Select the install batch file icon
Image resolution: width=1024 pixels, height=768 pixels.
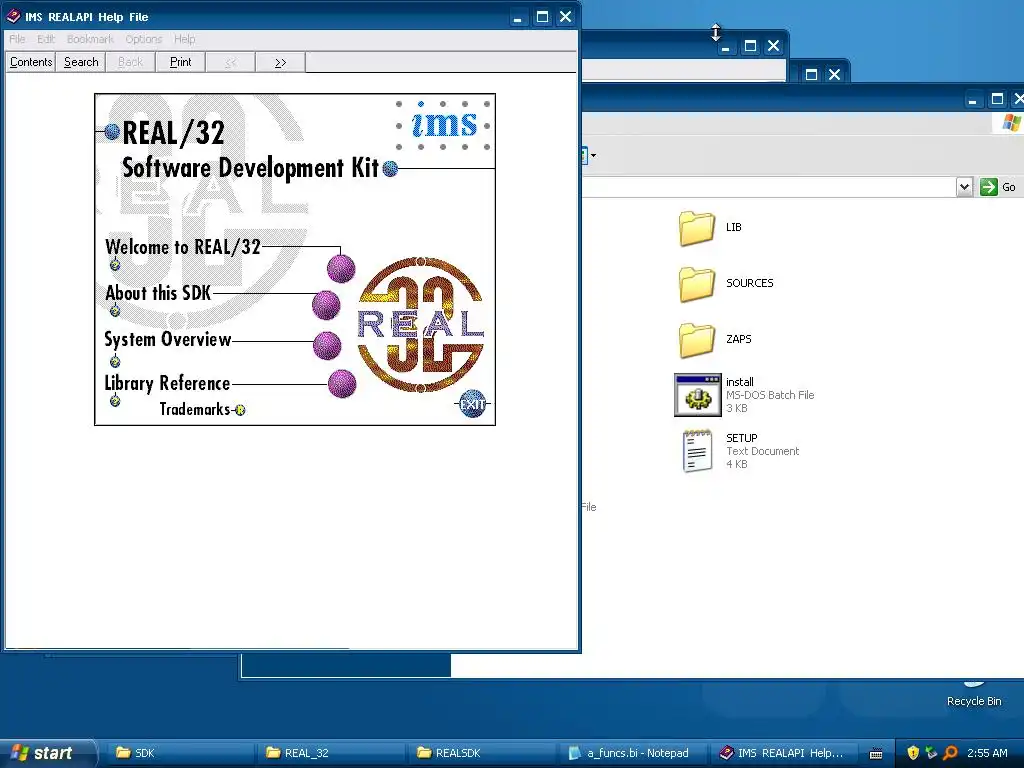[697, 395]
